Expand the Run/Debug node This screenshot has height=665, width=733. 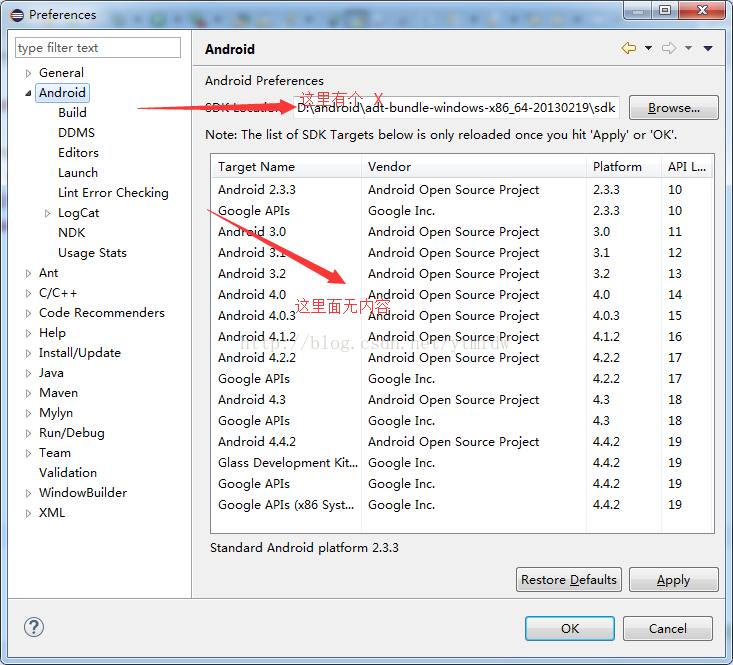29,434
